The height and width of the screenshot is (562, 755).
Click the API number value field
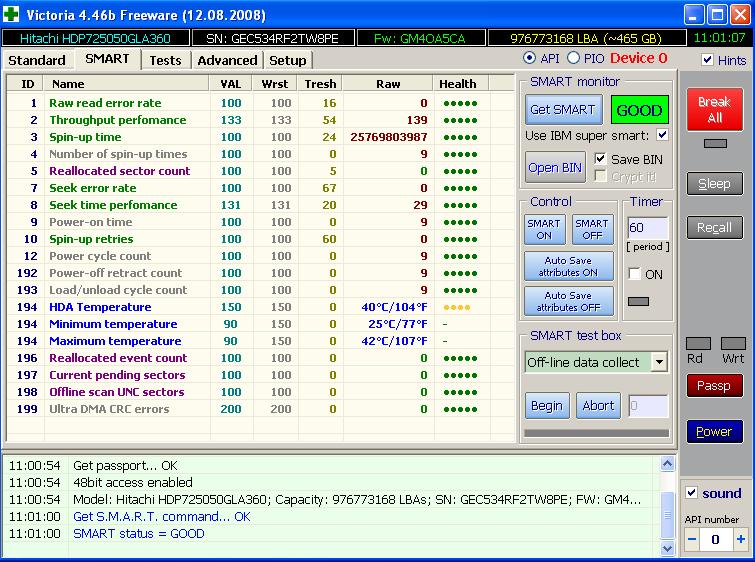click(716, 539)
